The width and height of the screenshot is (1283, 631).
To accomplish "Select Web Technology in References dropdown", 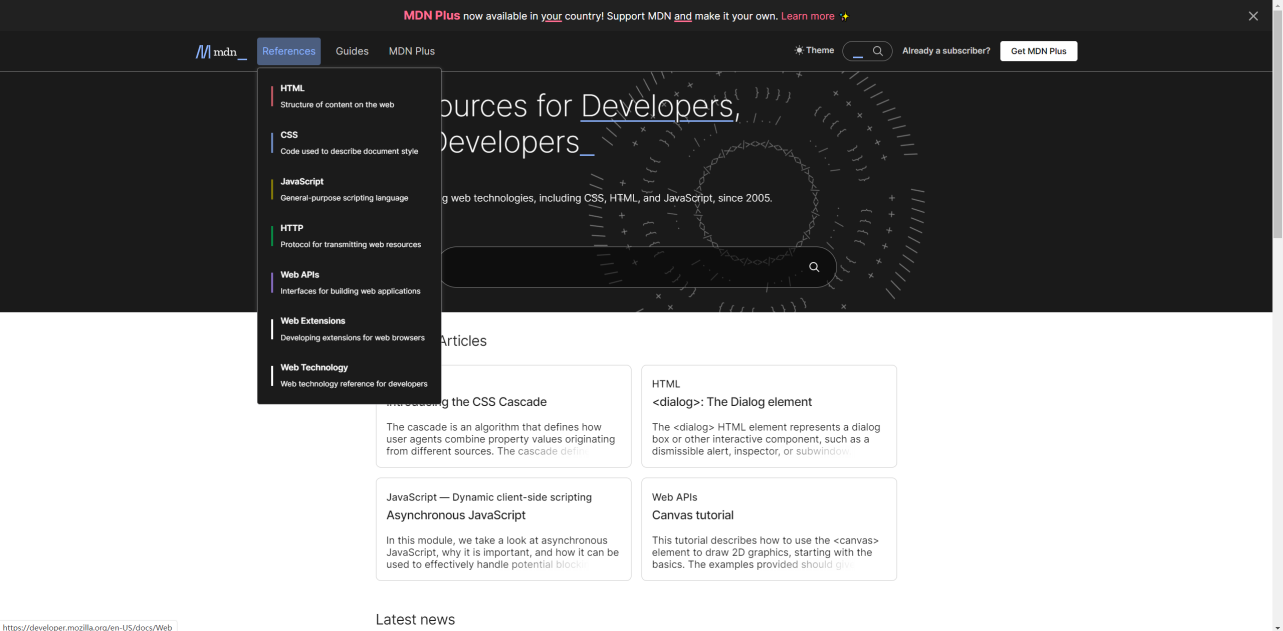I will click(x=349, y=376).
